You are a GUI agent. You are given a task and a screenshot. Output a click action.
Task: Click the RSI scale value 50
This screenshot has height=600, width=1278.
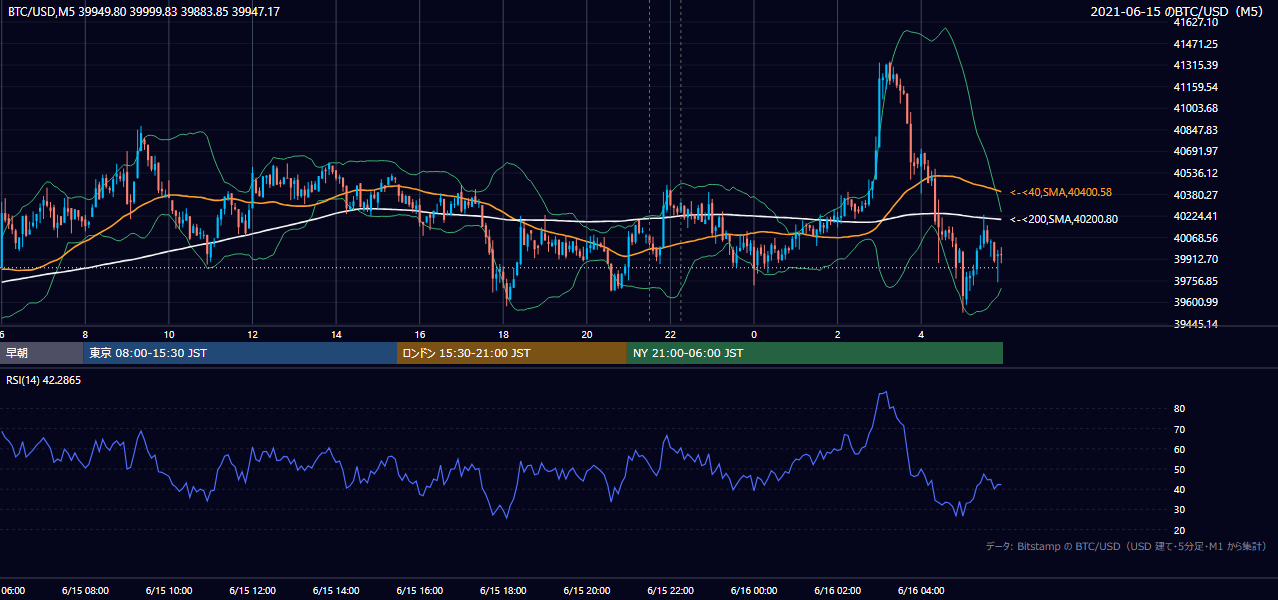[1180, 469]
